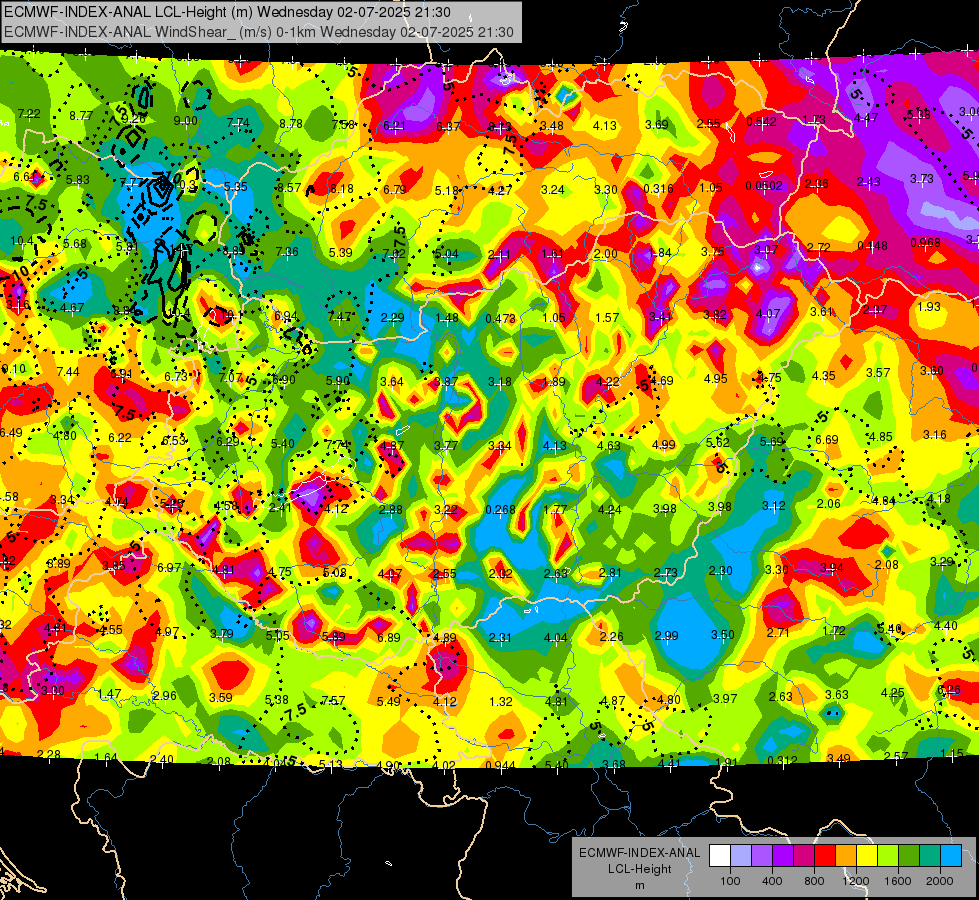
Task: Click the wind shear value '6.97'
Action: coord(169,568)
